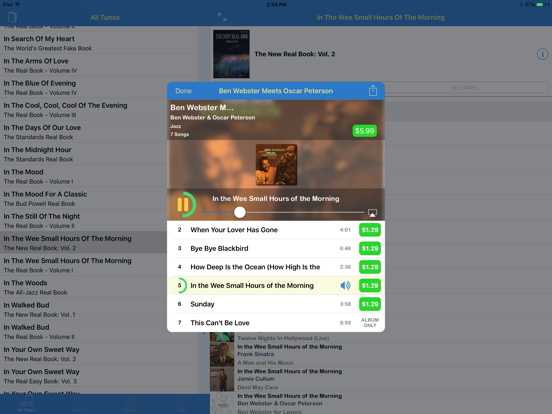Viewport: 552px width, 414px height.
Task: Tap Frank Sinatra album artwork thumbnail
Action: point(222,355)
